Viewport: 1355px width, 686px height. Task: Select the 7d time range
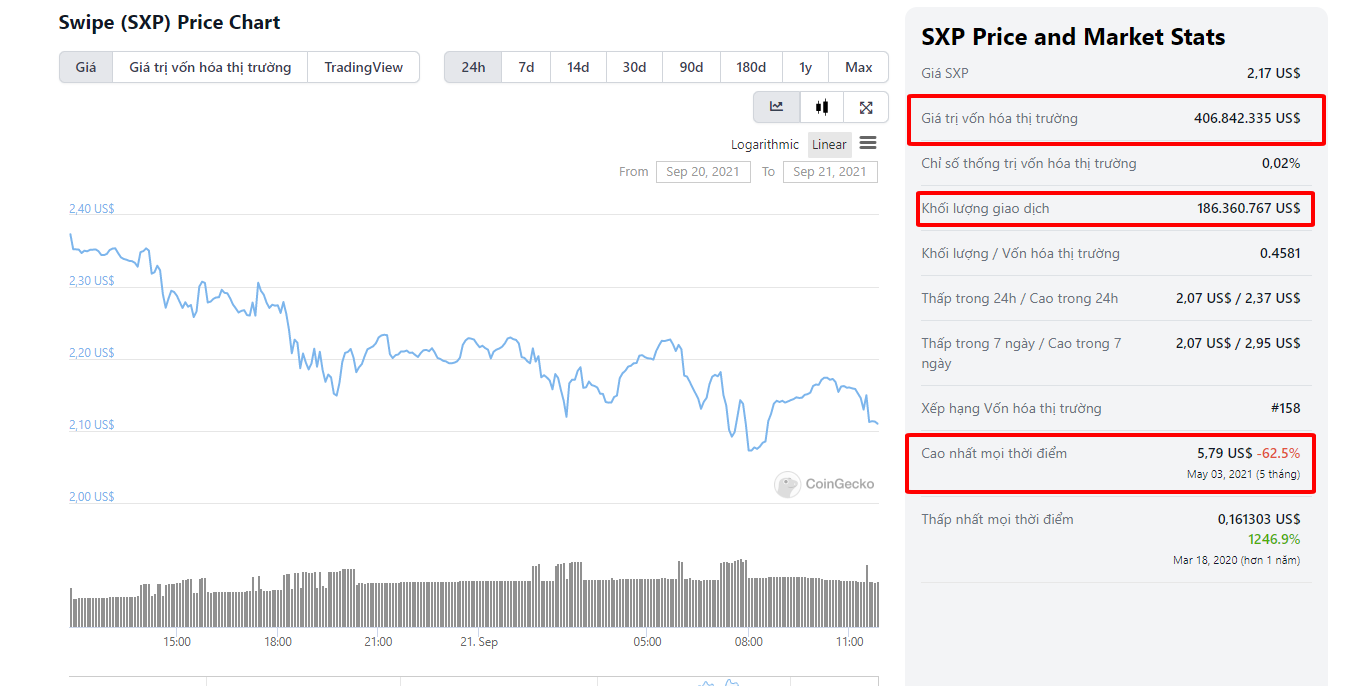pyautogui.click(x=526, y=67)
